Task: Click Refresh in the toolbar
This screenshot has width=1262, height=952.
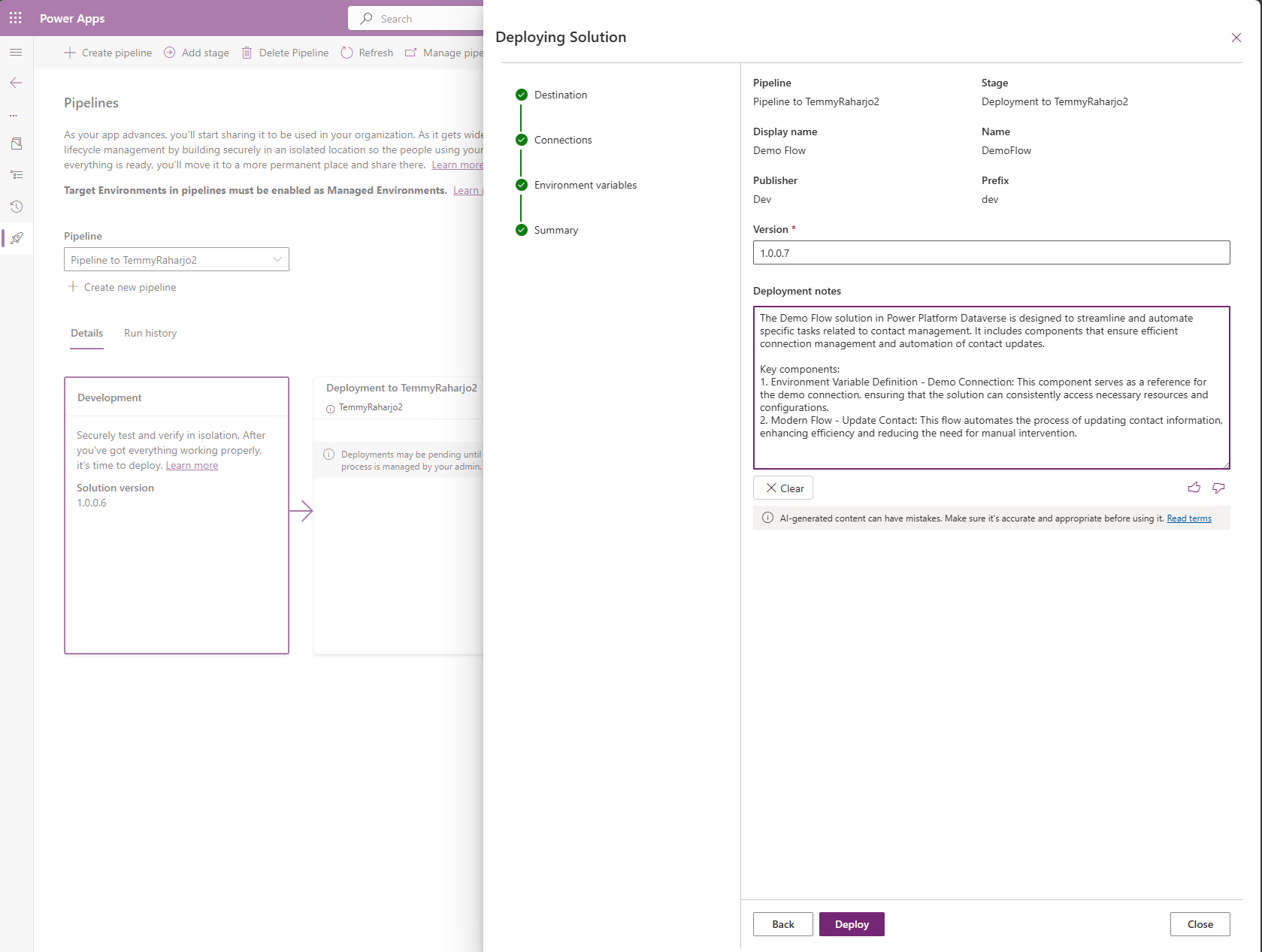Action: point(367,53)
